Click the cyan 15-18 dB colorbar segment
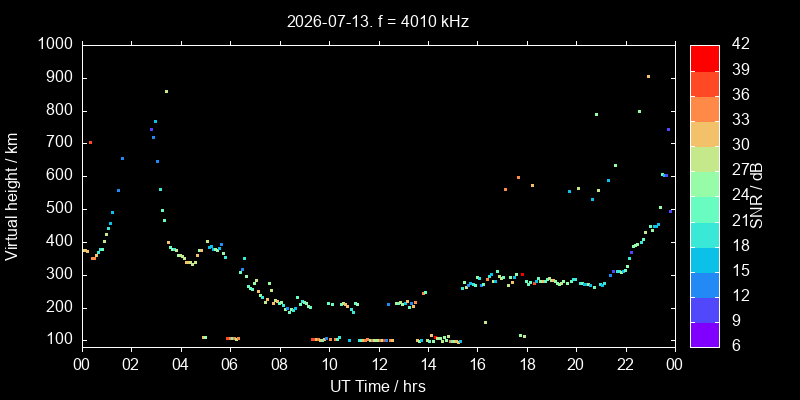This screenshot has height=400, width=800. (x=705, y=259)
